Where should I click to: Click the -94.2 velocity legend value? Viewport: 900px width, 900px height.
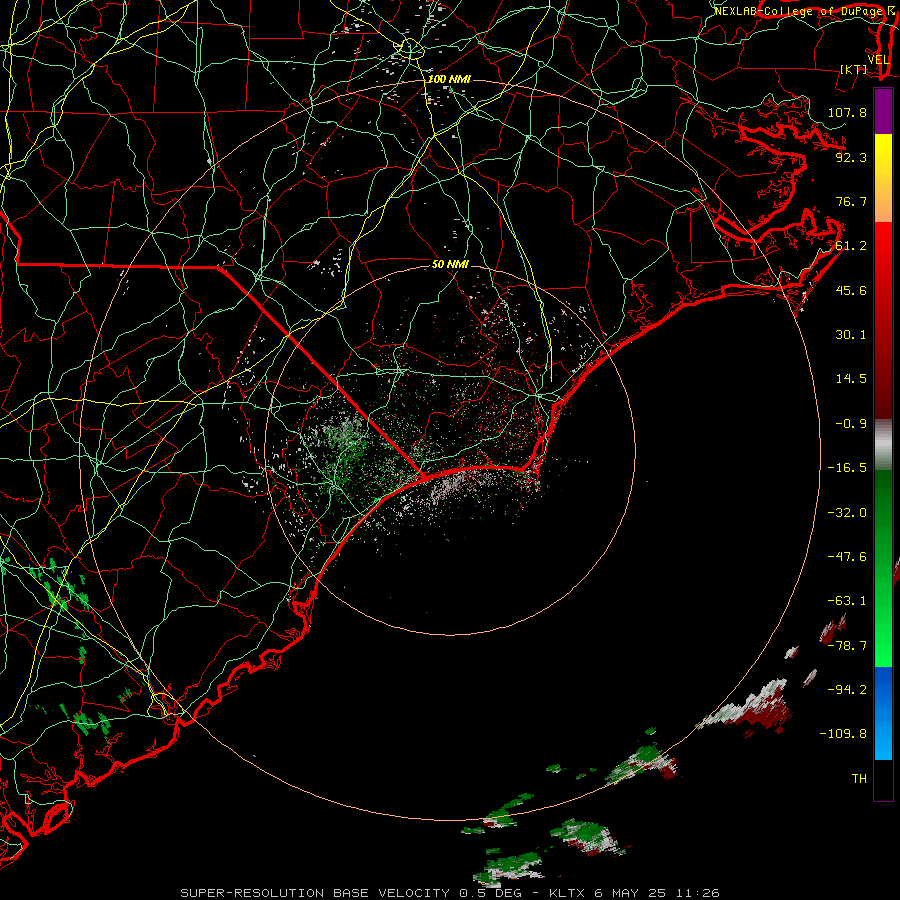tap(847, 689)
